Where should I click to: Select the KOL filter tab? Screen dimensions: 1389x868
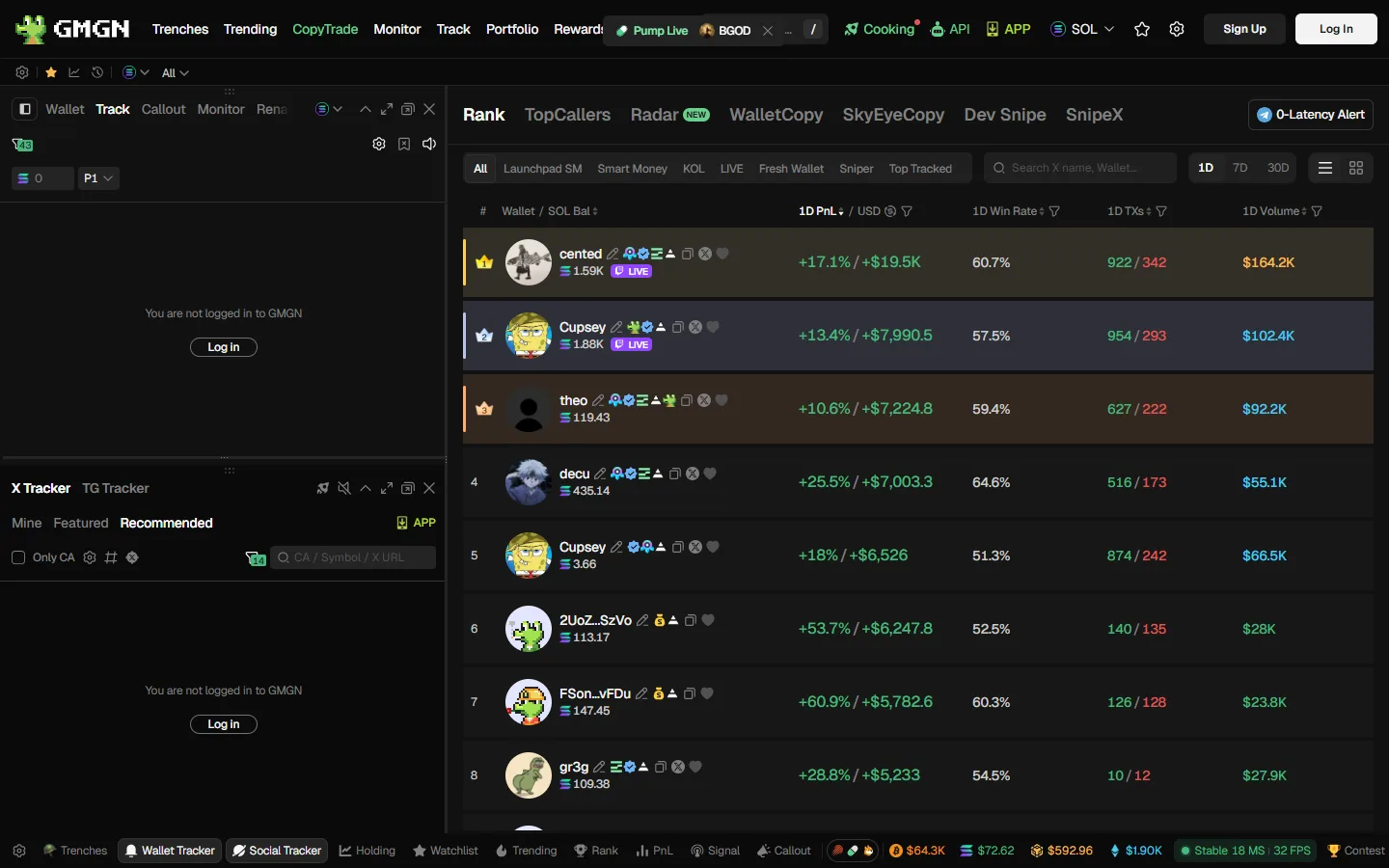coord(694,169)
